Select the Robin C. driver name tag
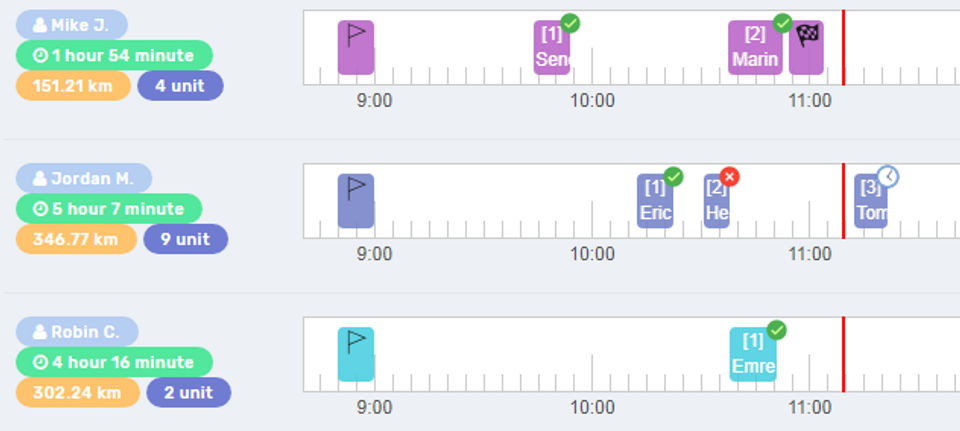 [x=77, y=331]
